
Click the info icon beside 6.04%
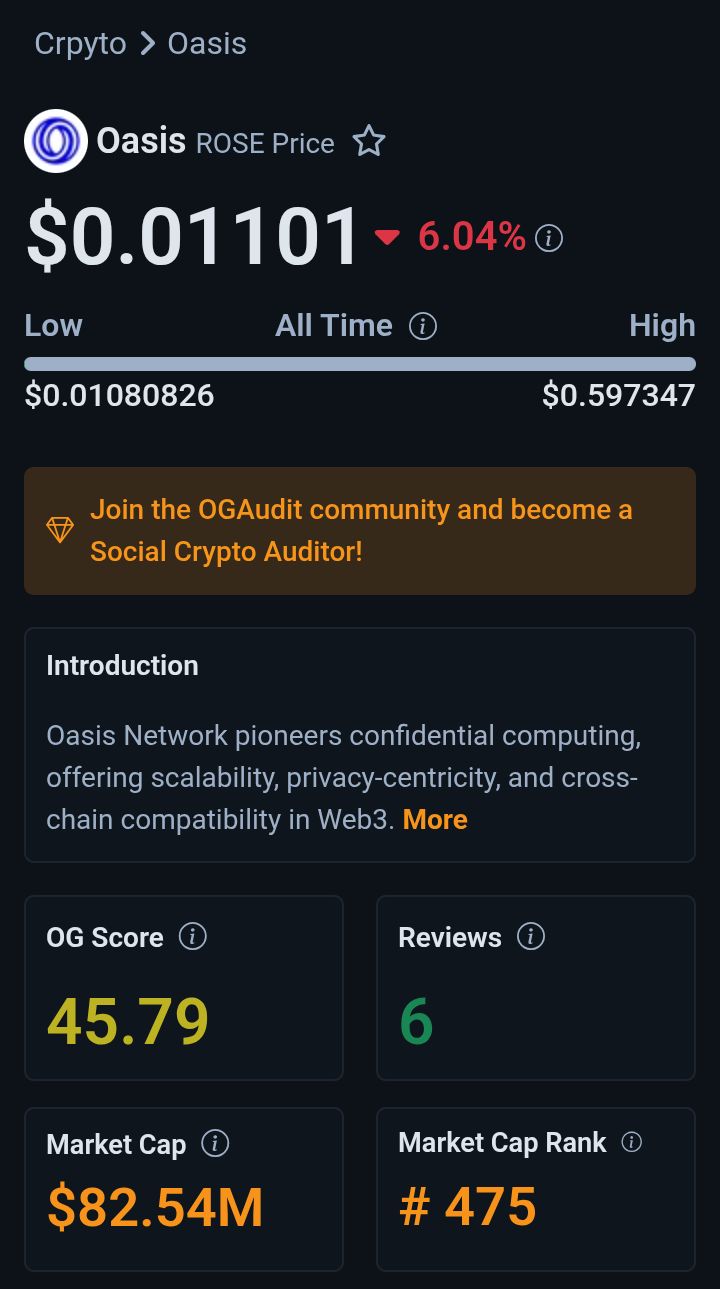point(549,238)
